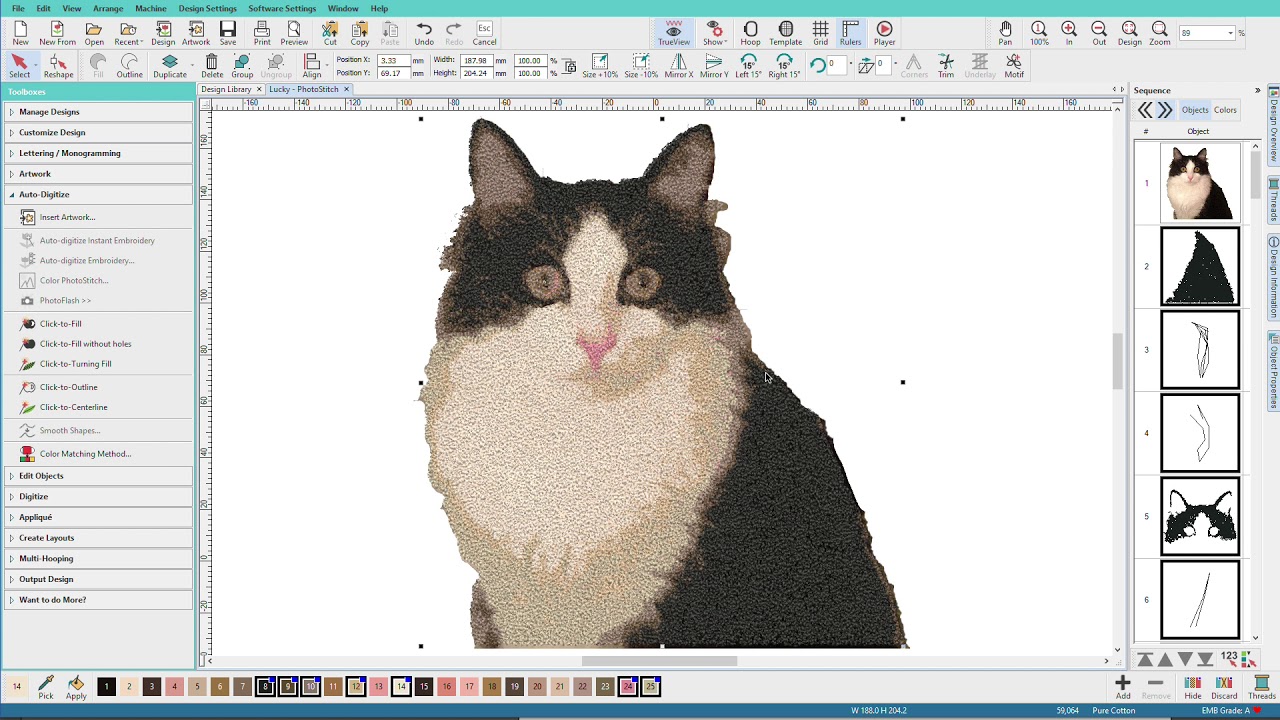Group the selected objects
This screenshot has height=720, width=1280.
tap(242, 67)
